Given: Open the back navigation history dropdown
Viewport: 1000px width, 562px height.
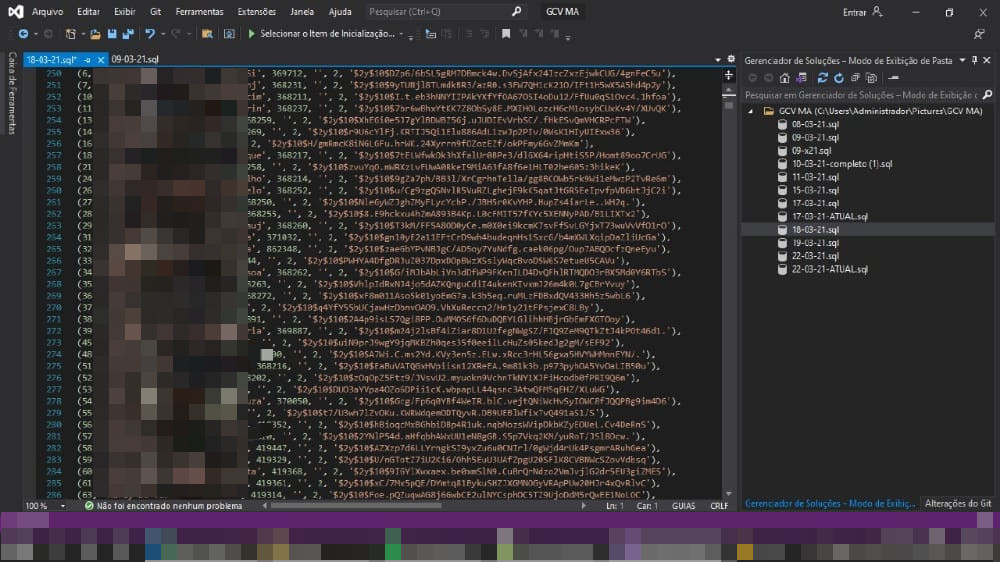Looking at the screenshot, I should [36, 34].
